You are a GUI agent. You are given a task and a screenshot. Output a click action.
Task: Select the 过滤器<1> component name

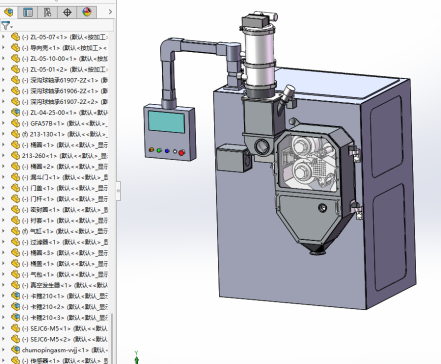click(45, 242)
